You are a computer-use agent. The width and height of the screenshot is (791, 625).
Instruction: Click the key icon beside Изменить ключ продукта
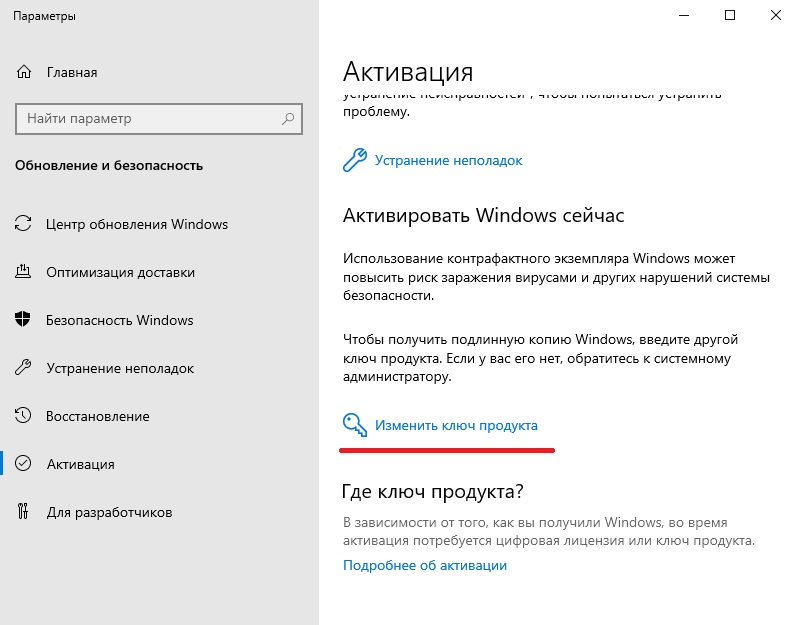tap(355, 426)
